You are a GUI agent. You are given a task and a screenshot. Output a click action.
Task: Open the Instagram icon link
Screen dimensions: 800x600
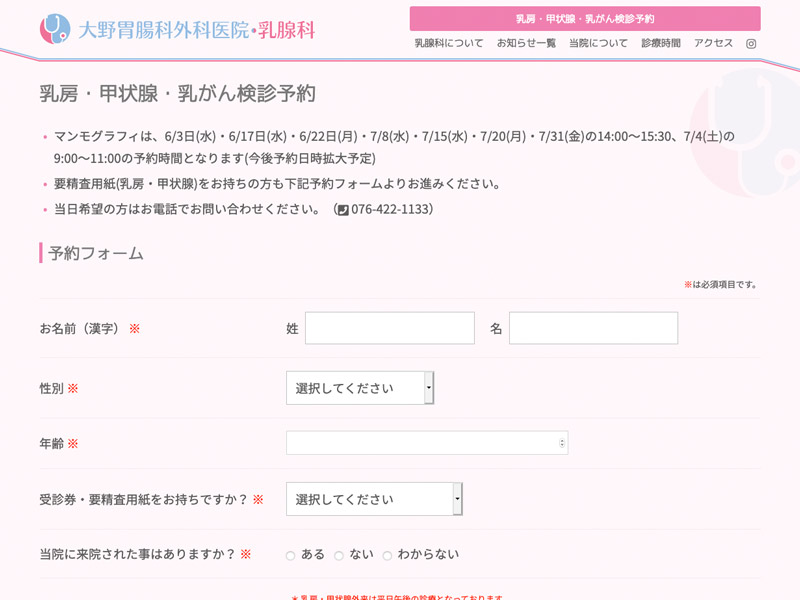point(751,44)
